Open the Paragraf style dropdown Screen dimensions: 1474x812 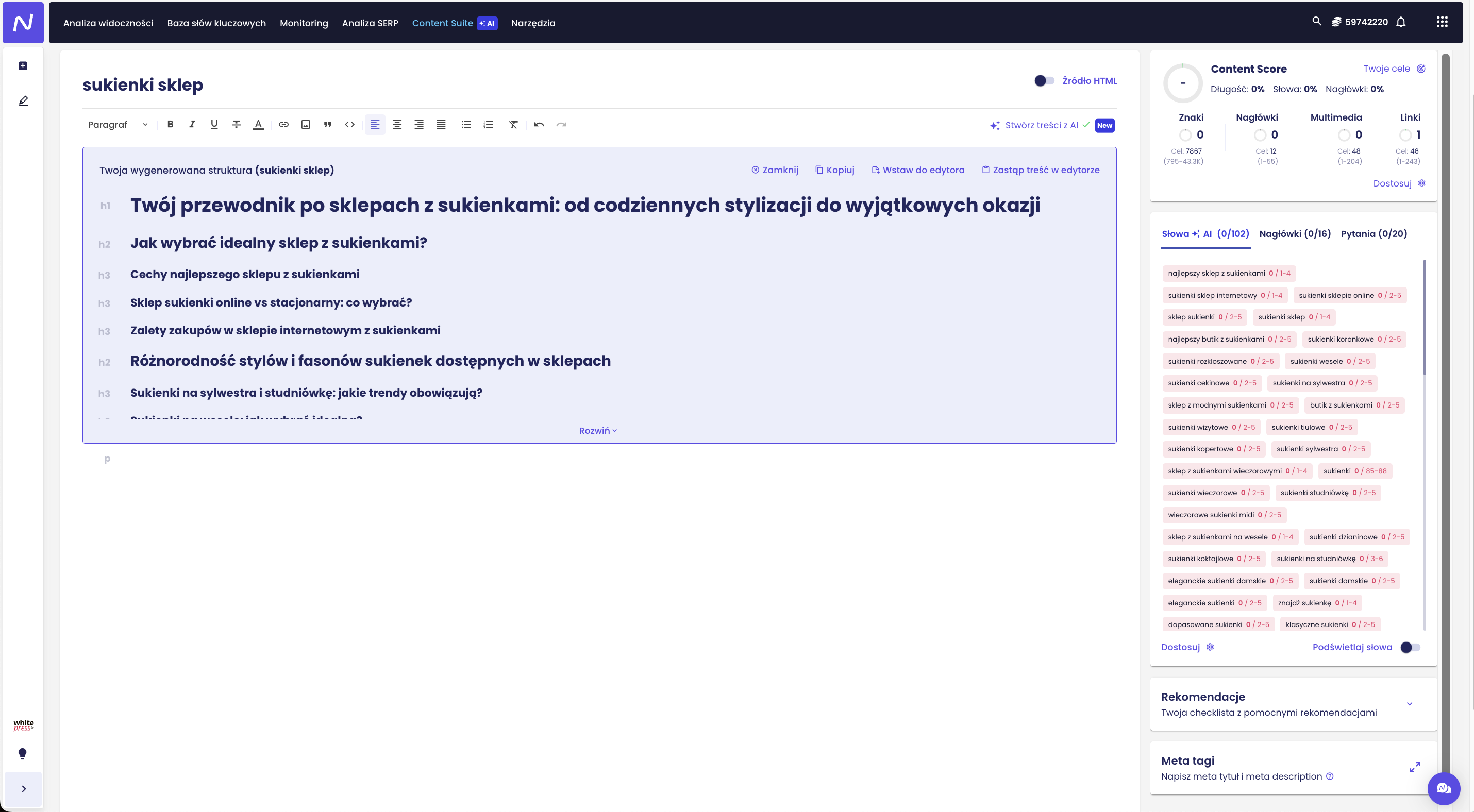coord(118,125)
